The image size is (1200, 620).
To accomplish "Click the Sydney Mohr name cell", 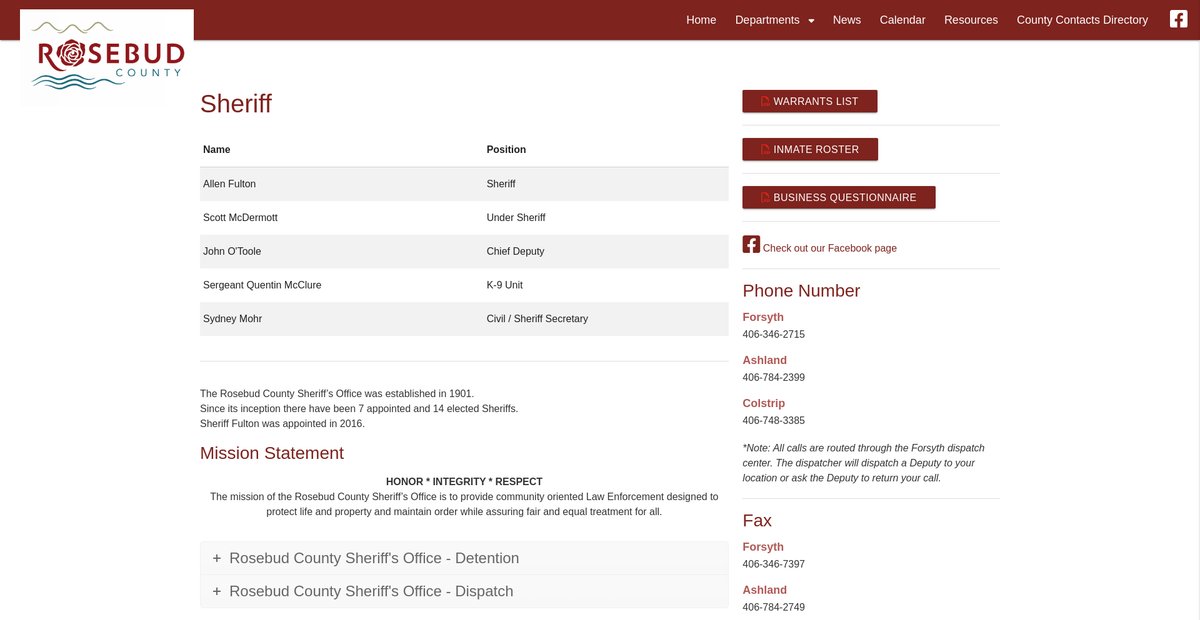I will click(342, 319).
